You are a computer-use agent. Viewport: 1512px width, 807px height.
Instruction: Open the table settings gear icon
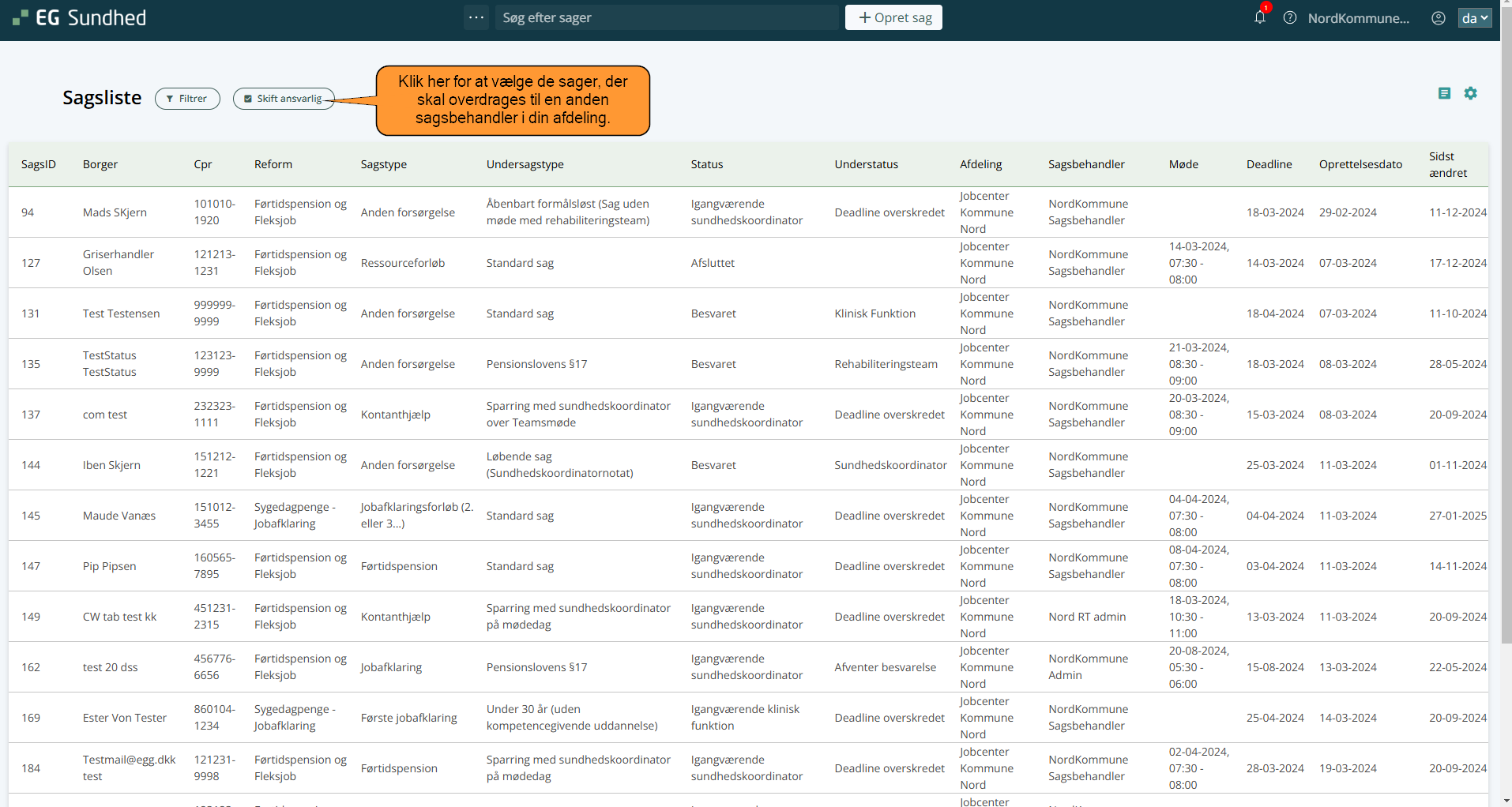[1470, 93]
